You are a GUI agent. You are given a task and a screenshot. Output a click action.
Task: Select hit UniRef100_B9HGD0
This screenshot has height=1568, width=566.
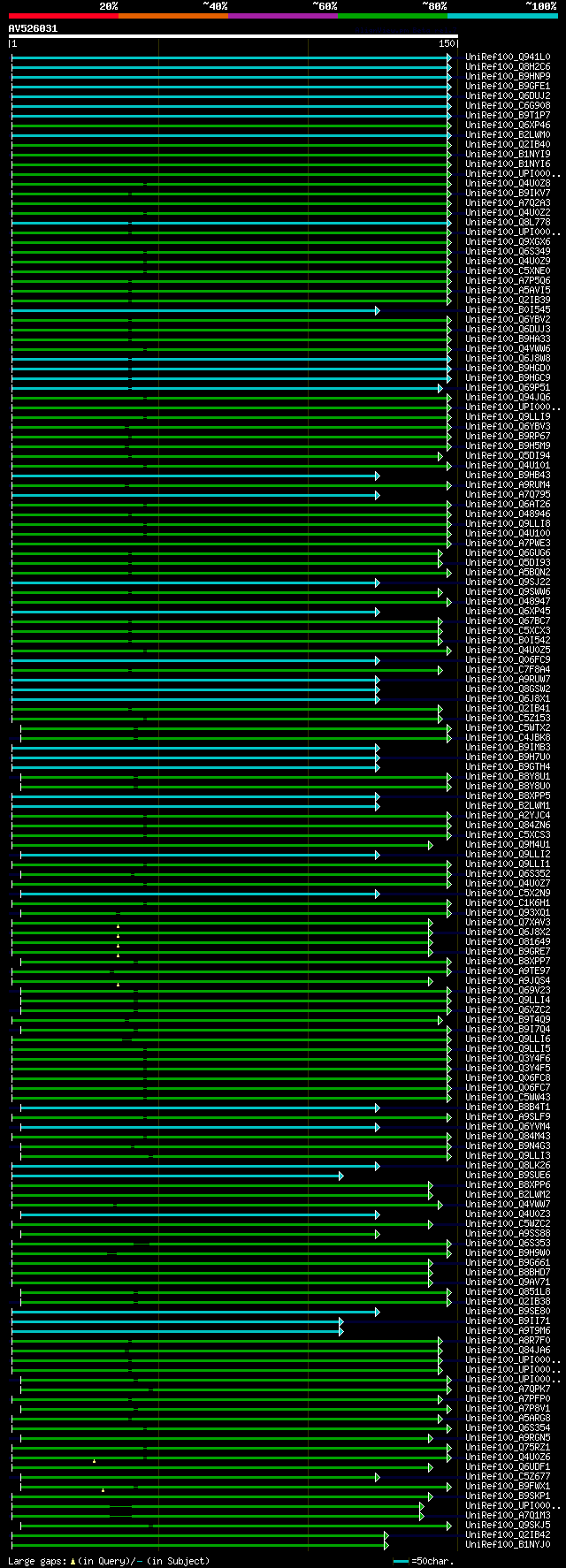click(508, 369)
